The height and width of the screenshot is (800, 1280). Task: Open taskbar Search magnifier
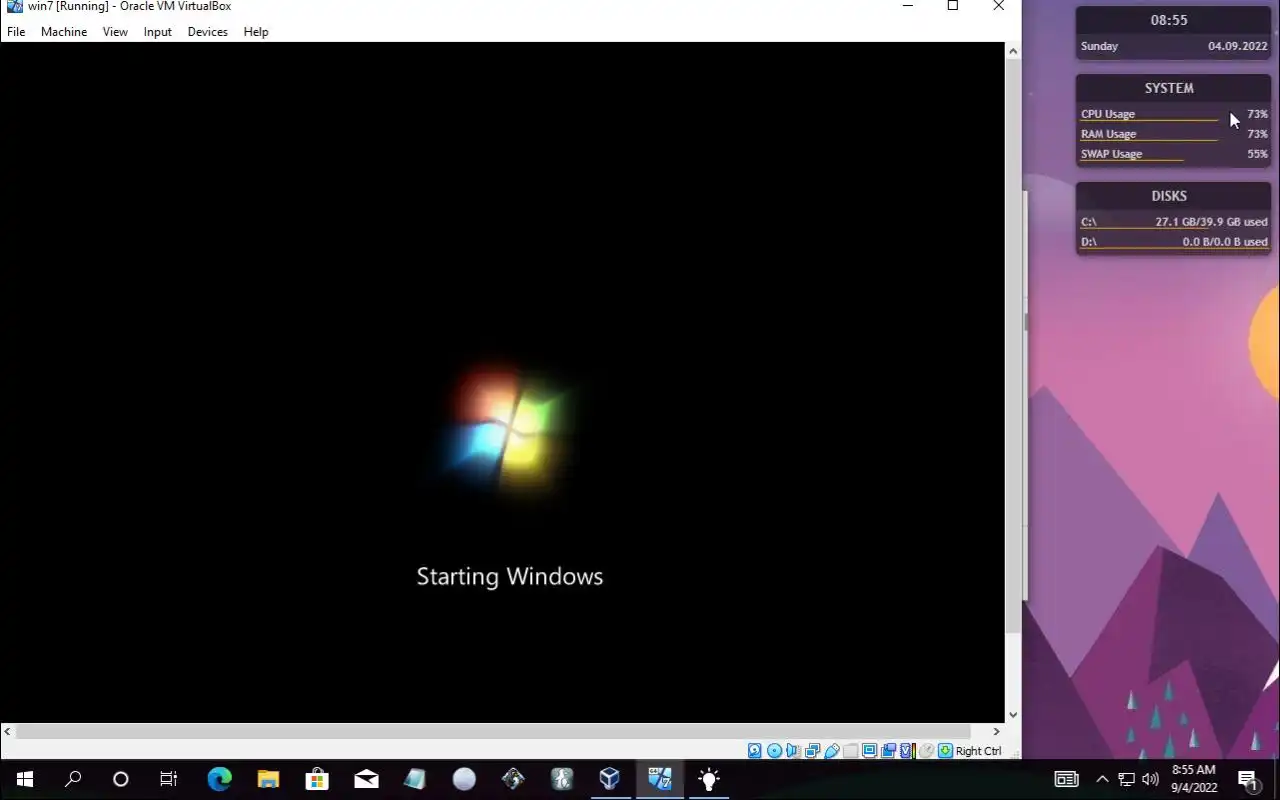click(73, 779)
